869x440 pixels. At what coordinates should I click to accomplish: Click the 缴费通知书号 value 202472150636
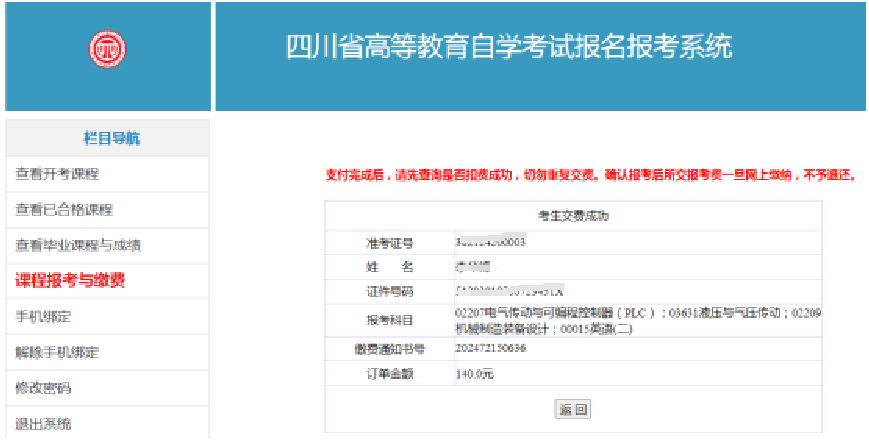point(490,349)
